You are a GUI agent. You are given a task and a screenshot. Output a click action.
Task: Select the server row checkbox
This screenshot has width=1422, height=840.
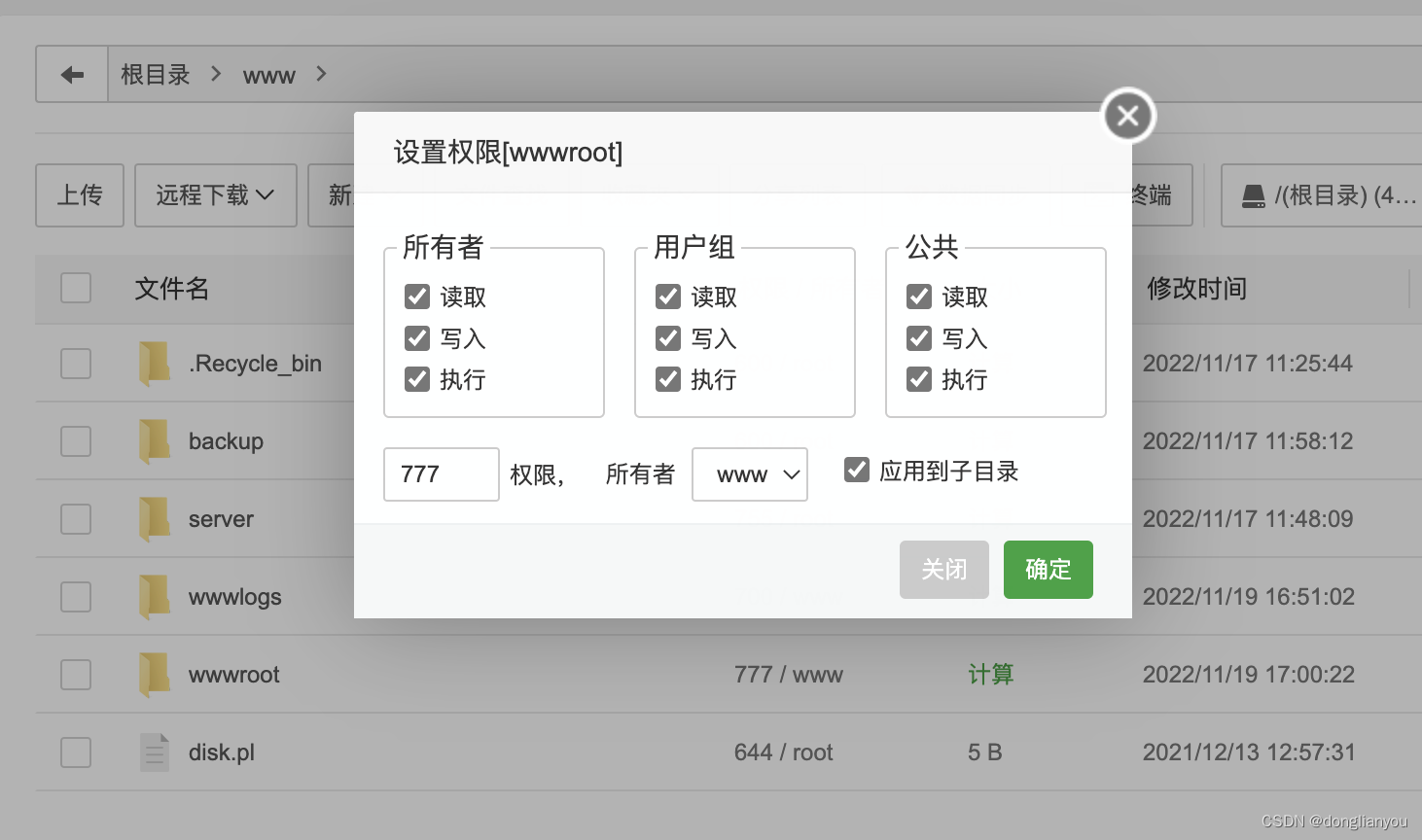(x=76, y=519)
